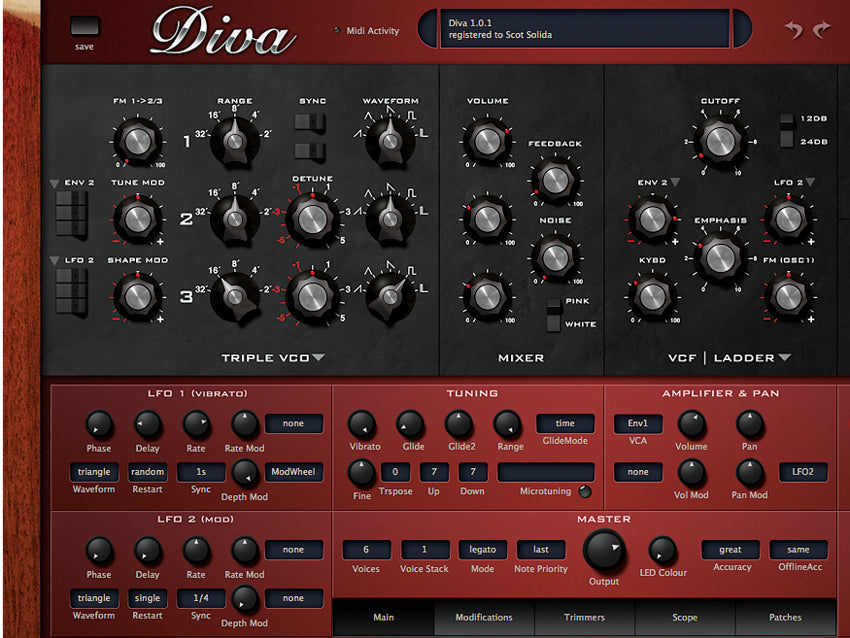Image resolution: width=850 pixels, height=638 pixels.
Task: Click the Voices count field
Action: point(367,550)
